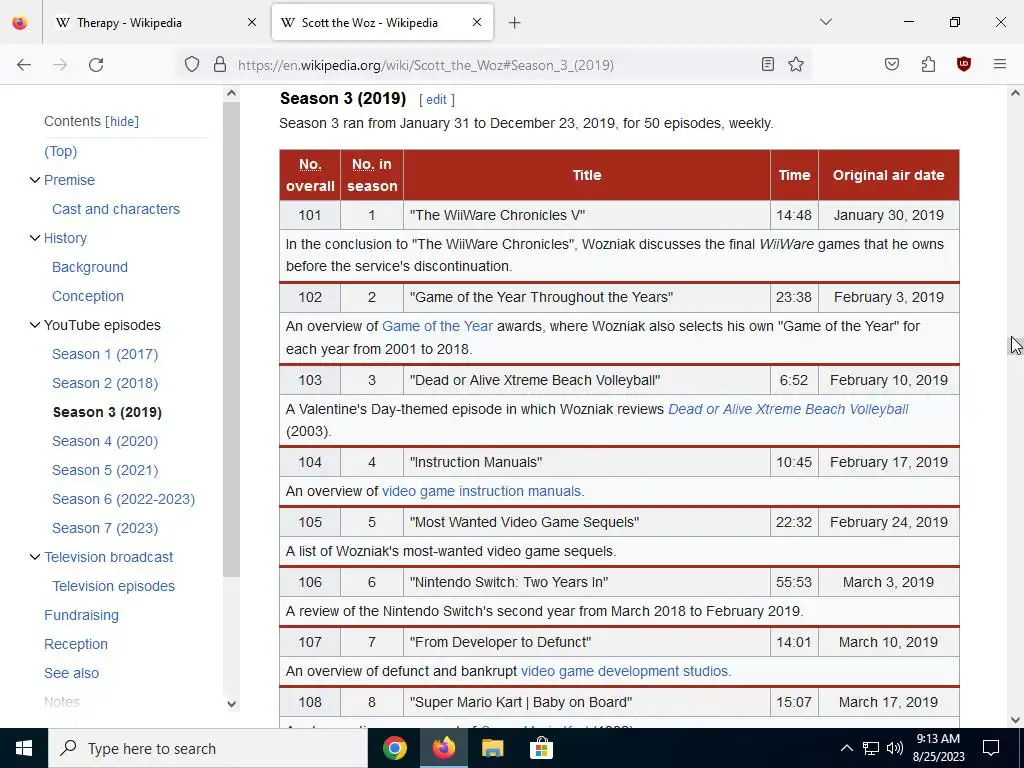
Task: Edit the Season 3 (2019) section
Action: point(436,99)
